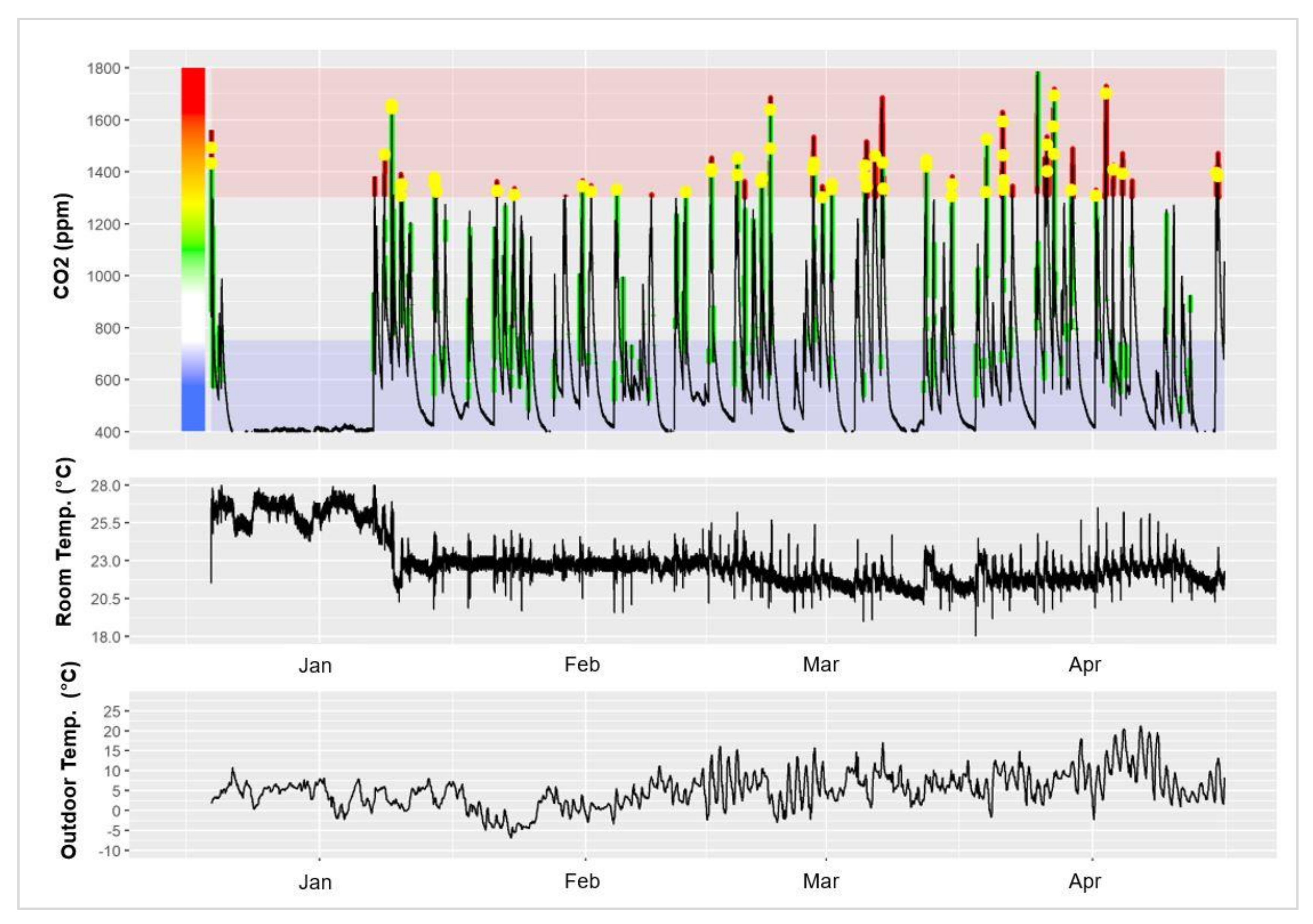Click the Room Temp. (°C) axis title
The width and height of the screenshot is (1313, 924).
[64, 542]
